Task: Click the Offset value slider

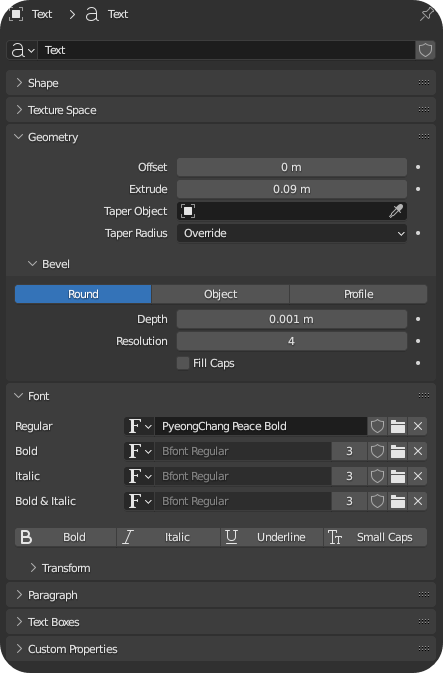Action: [x=292, y=167]
